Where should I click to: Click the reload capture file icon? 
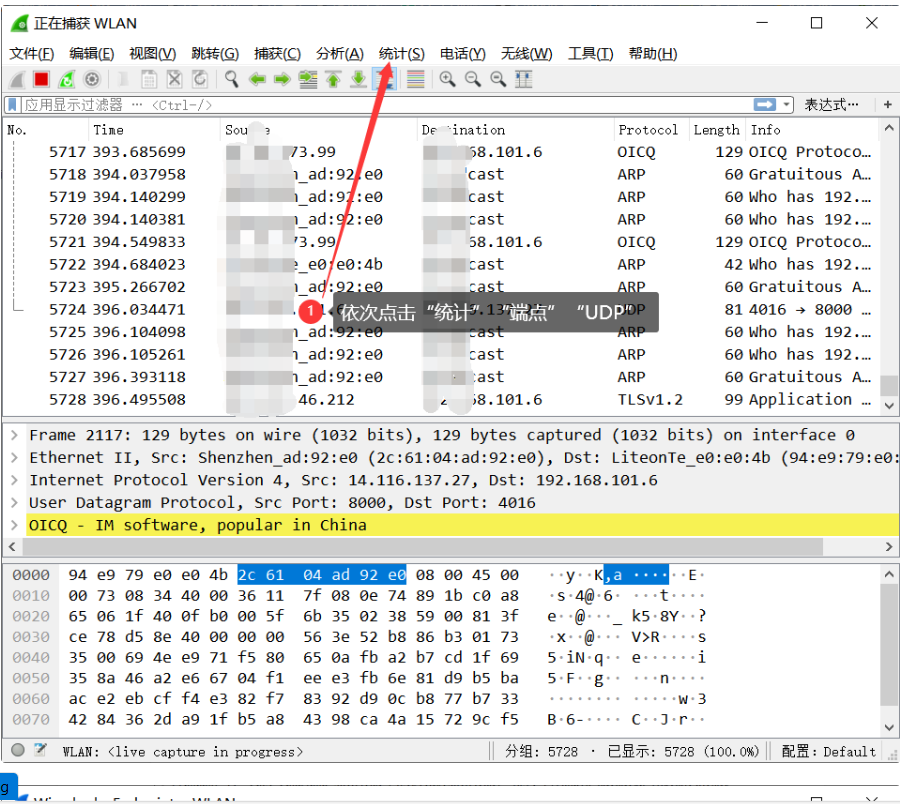point(200,79)
